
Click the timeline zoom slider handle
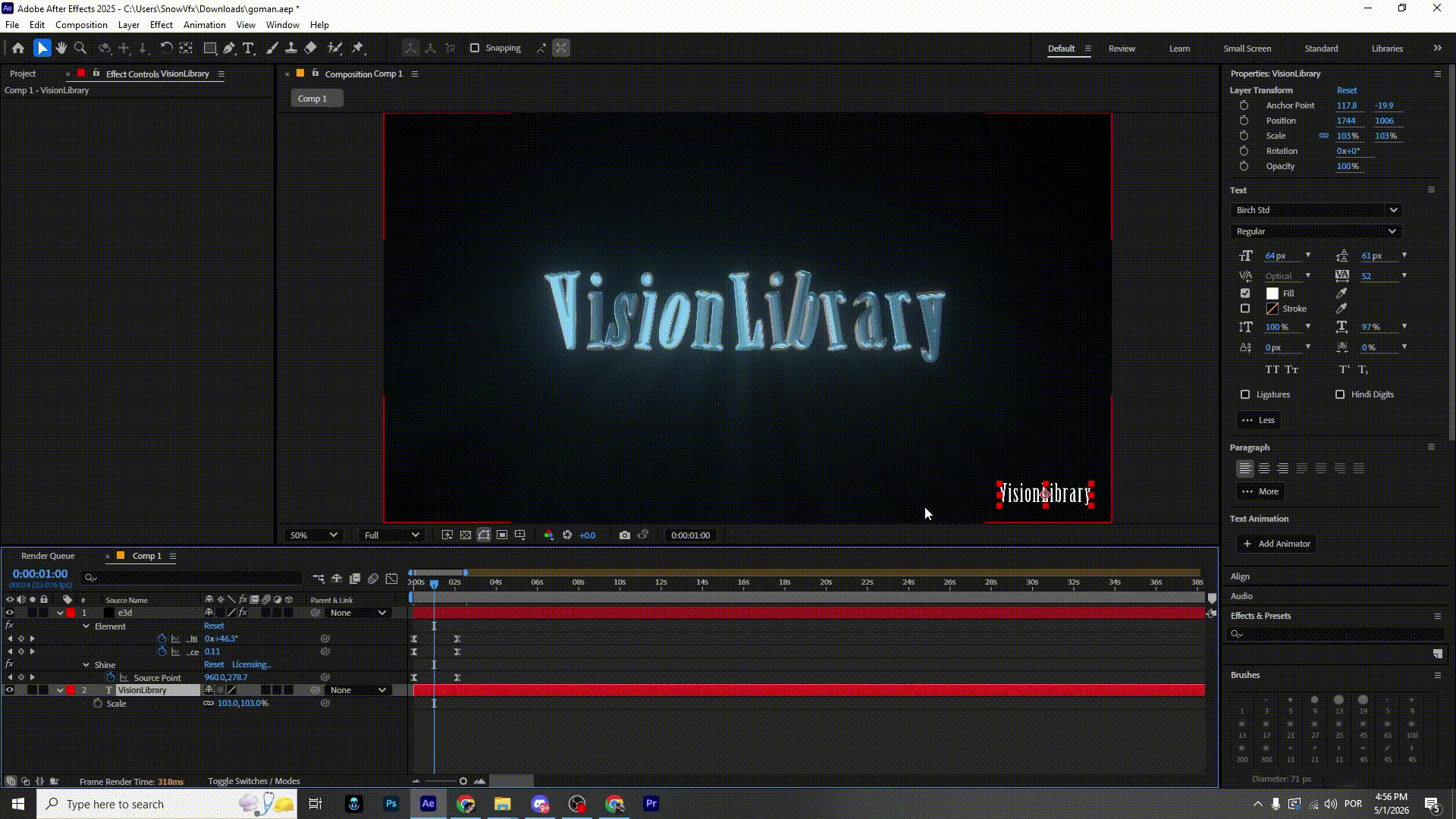pos(463,781)
